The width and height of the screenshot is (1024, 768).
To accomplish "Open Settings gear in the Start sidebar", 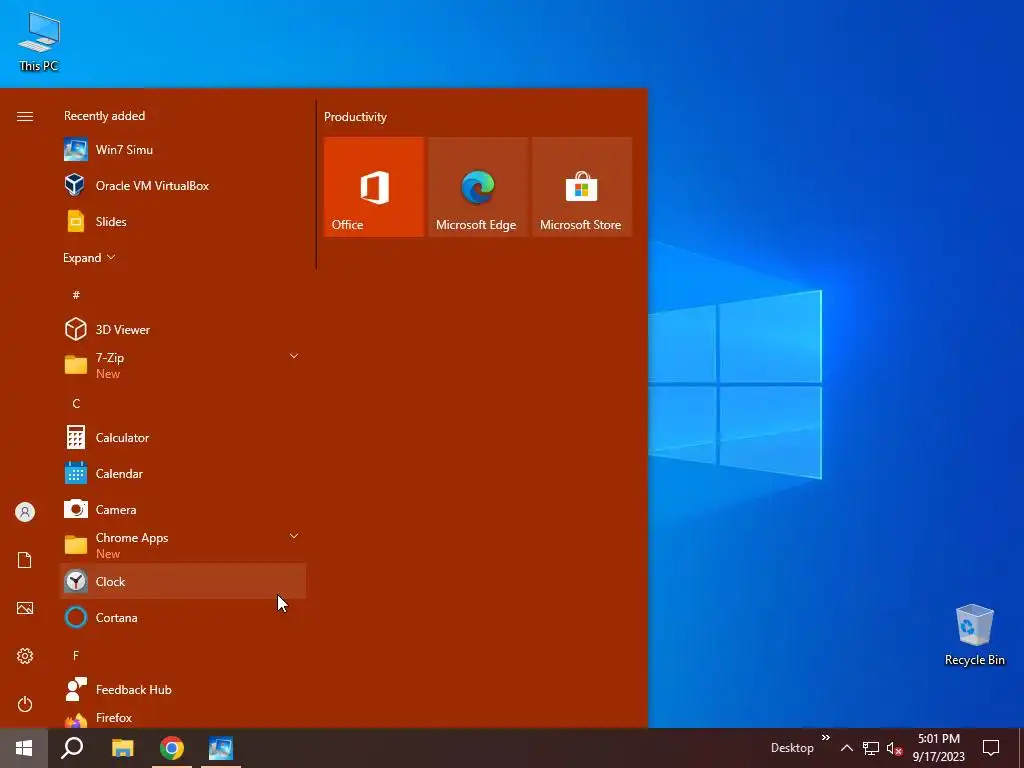I will [x=25, y=656].
